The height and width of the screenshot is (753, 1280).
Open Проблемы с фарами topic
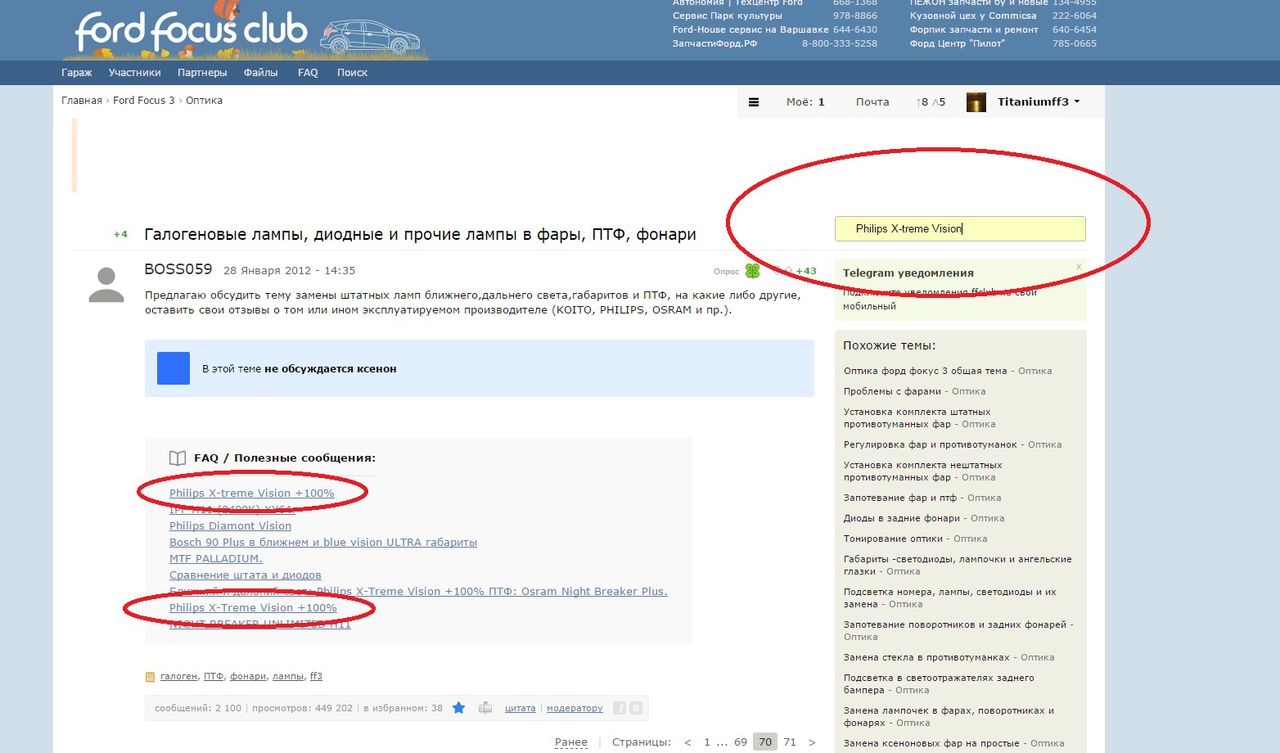[894, 391]
